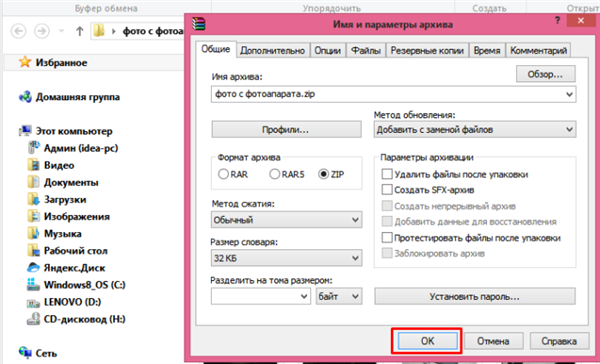Choose the RAR5 archive format

click(x=287, y=175)
